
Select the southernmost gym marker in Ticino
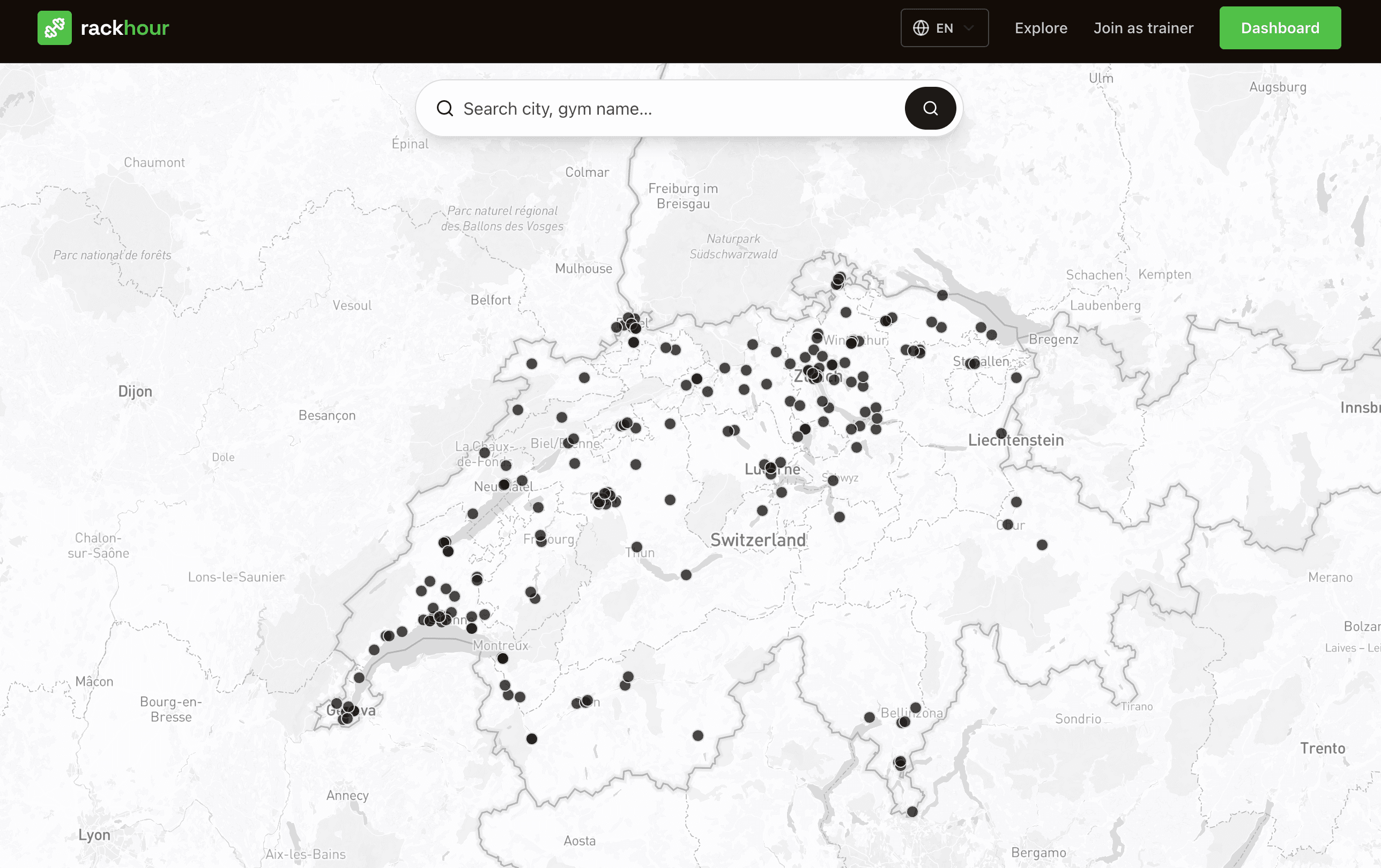(912, 811)
